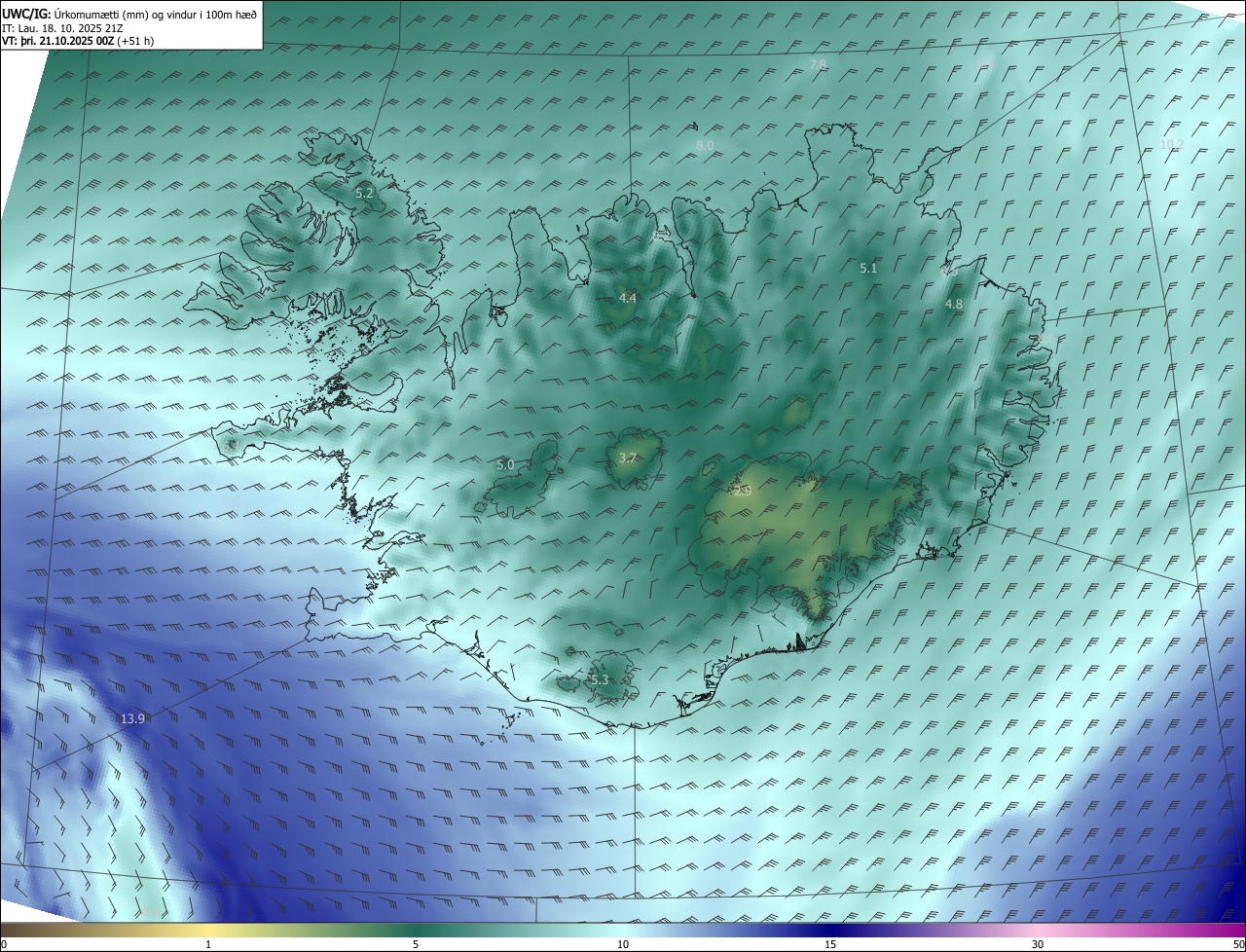Click the 5.0 value in west Iceland
The image size is (1246, 952).
click(x=505, y=465)
